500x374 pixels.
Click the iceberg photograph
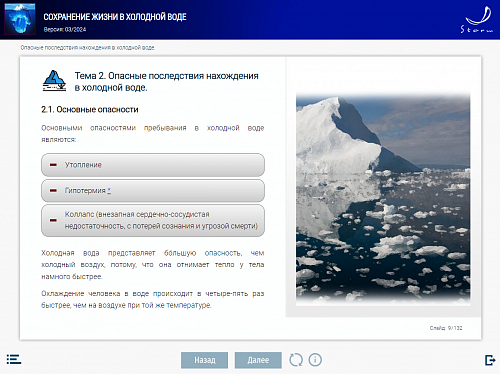383,198
